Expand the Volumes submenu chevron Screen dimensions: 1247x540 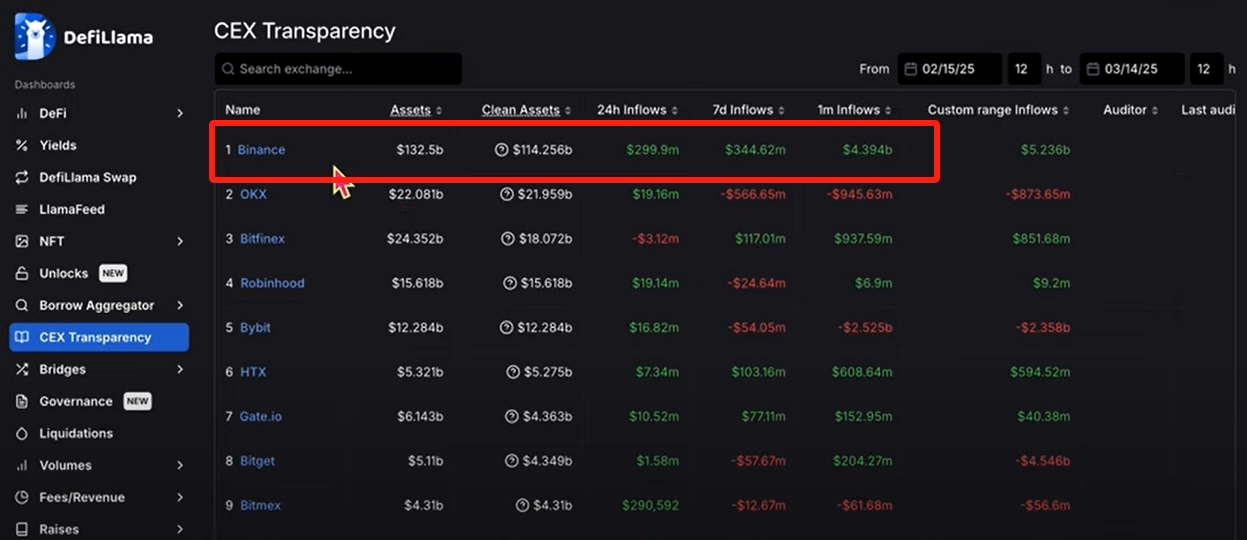[180, 465]
